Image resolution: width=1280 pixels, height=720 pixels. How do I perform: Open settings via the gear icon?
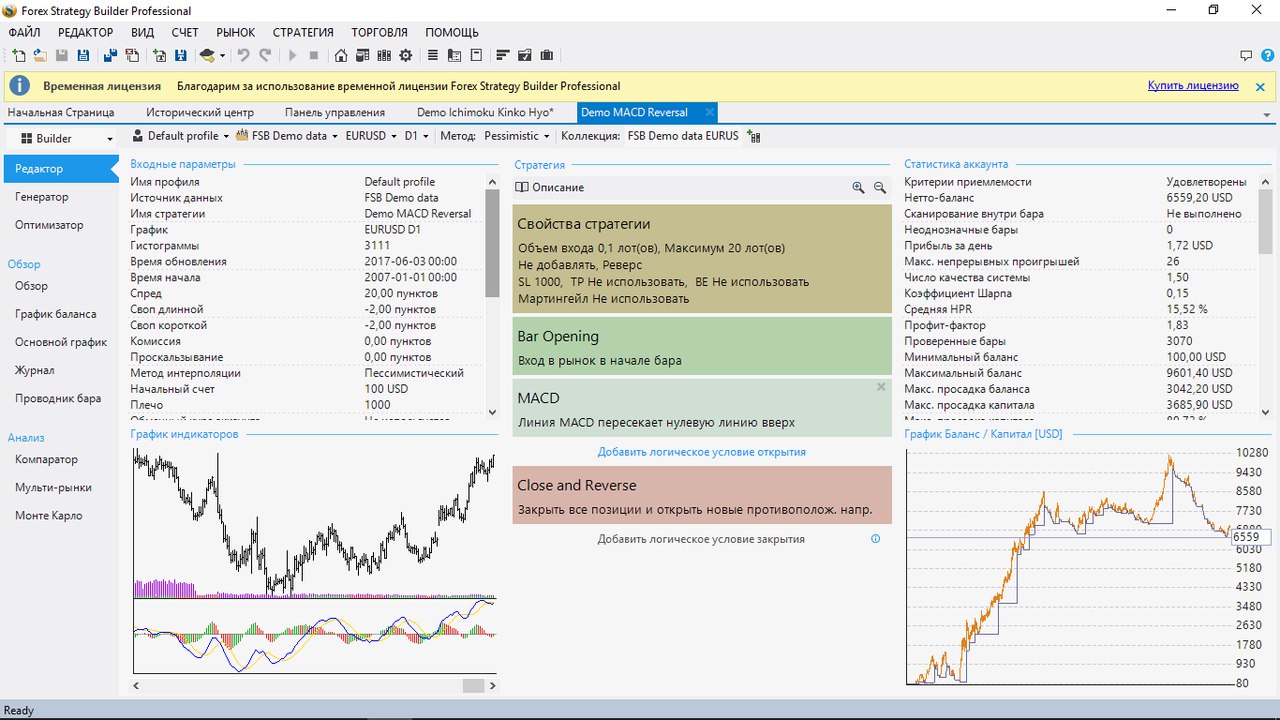click(x=405, y=56)
